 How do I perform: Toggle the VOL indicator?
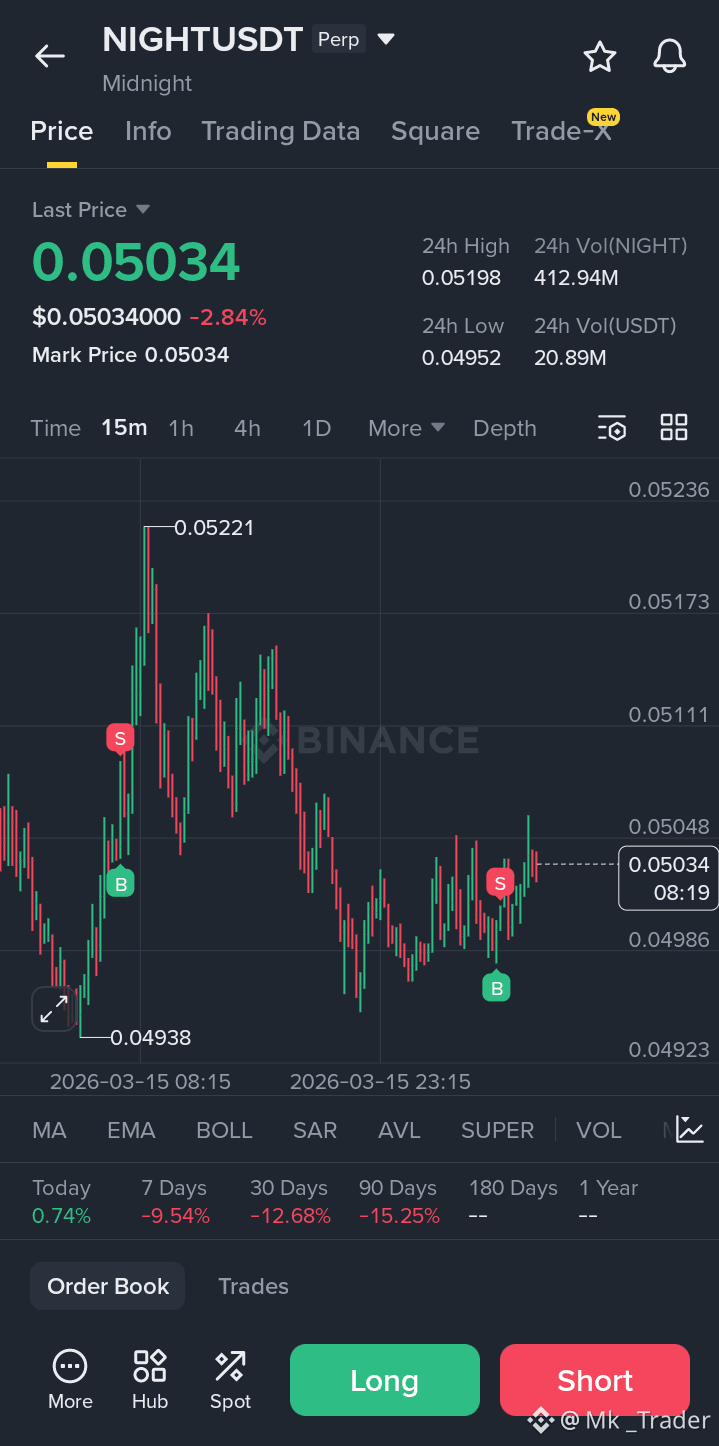coord(599,1130)
